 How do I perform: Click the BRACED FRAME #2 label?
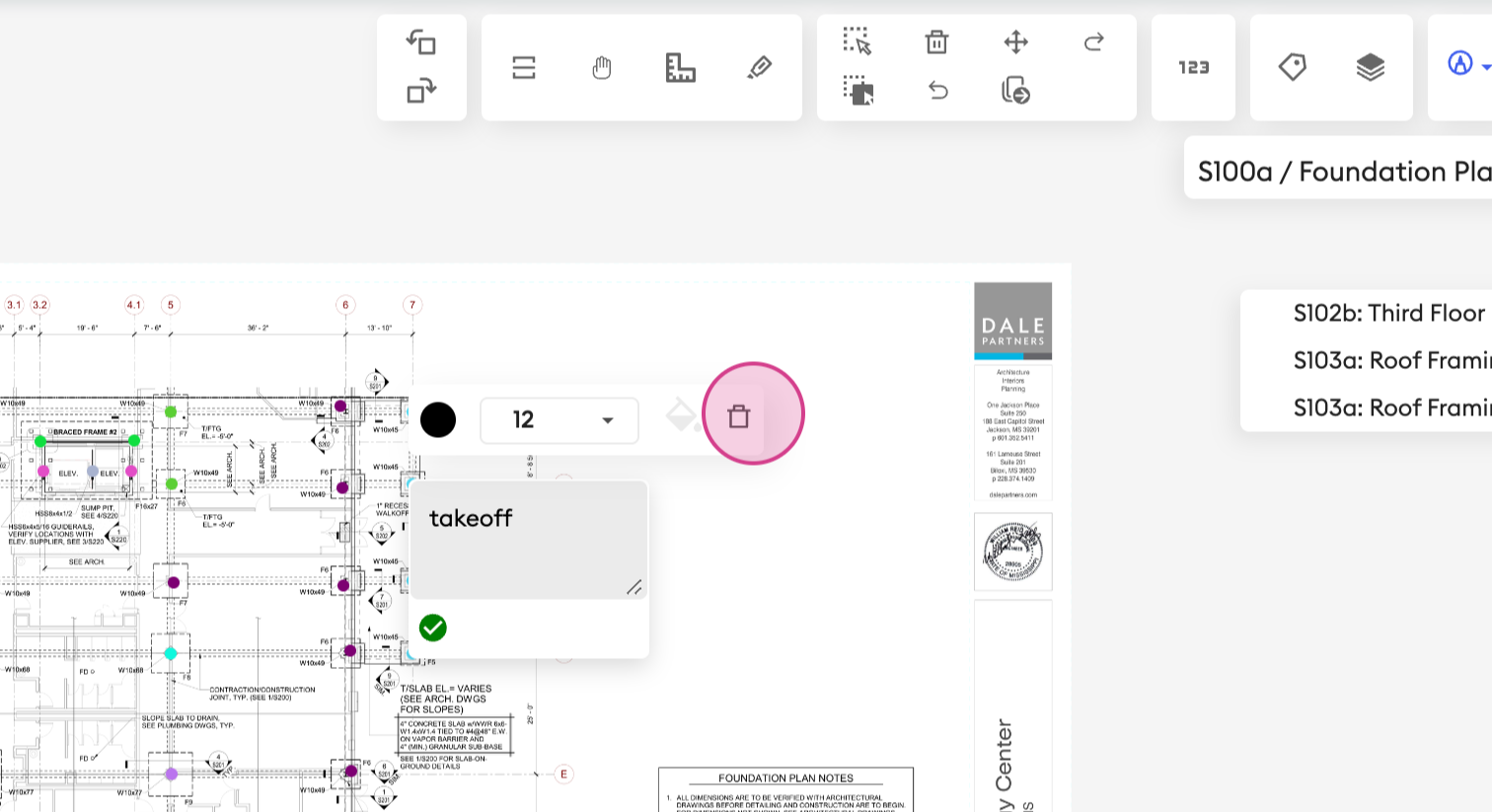[x=84, y=432]
